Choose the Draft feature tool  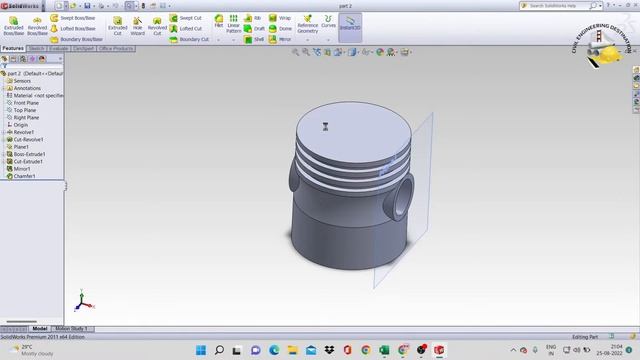point(254,29)
